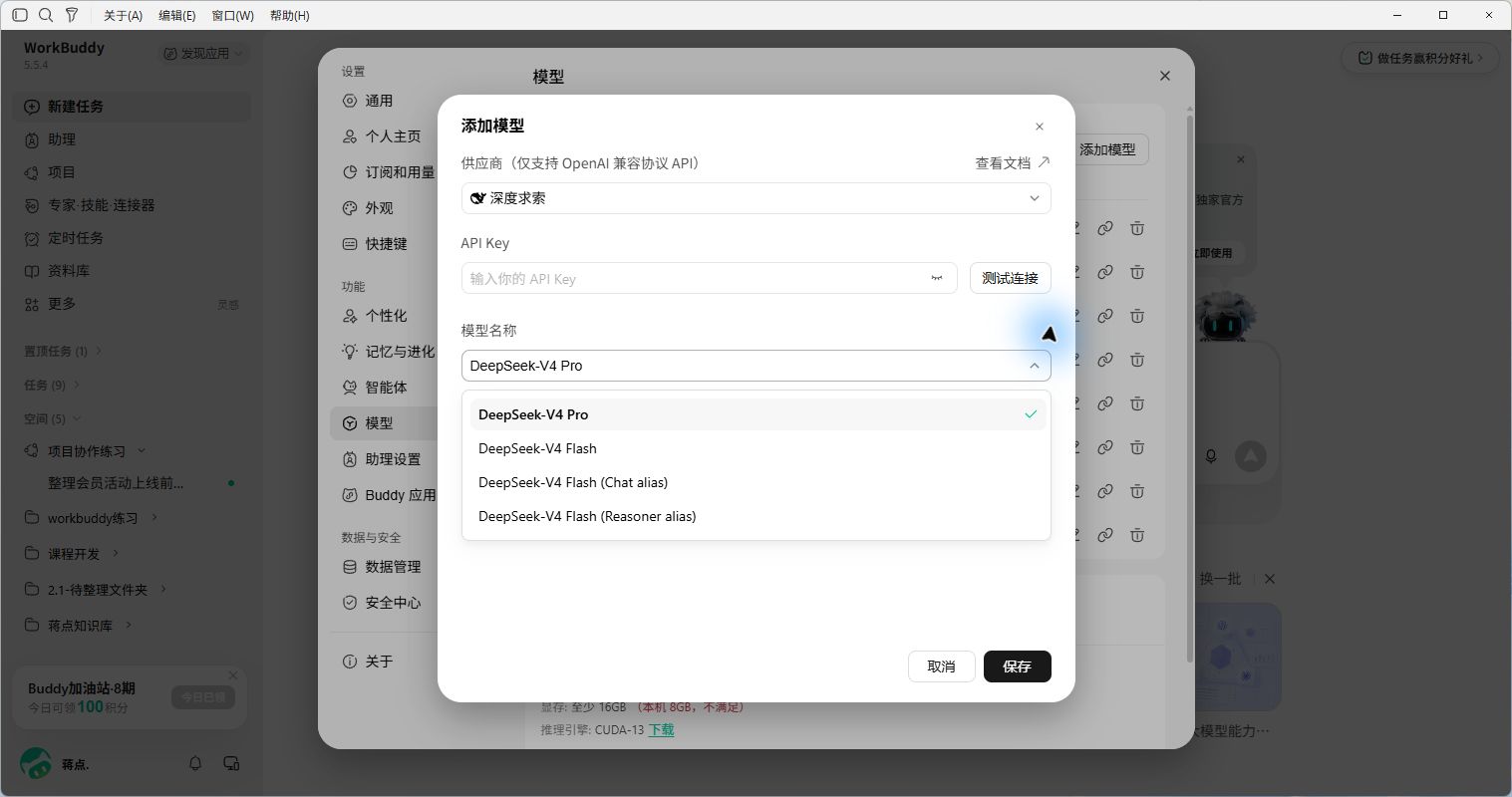Screen dimensions: 1512x797
Task: Click the microphone icon in the chat box
Action: [x=1211, y=456]
